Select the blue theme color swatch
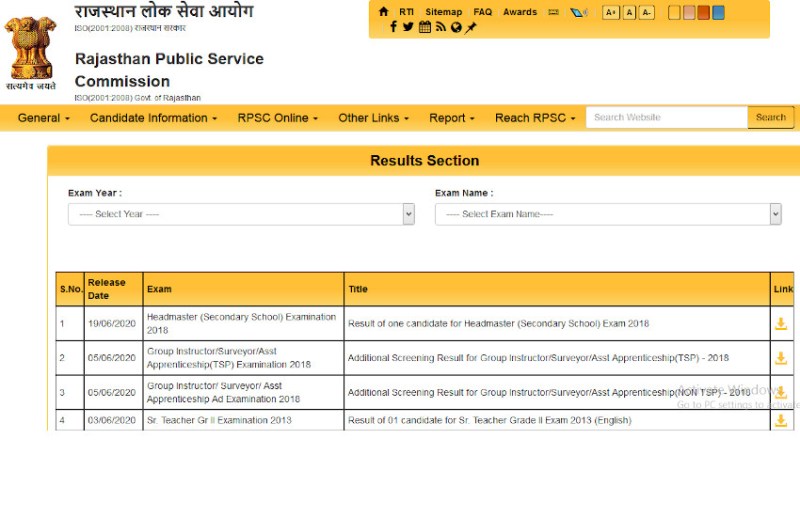The width and height of the screenshot is (800, 517). (x=718, y=13)
